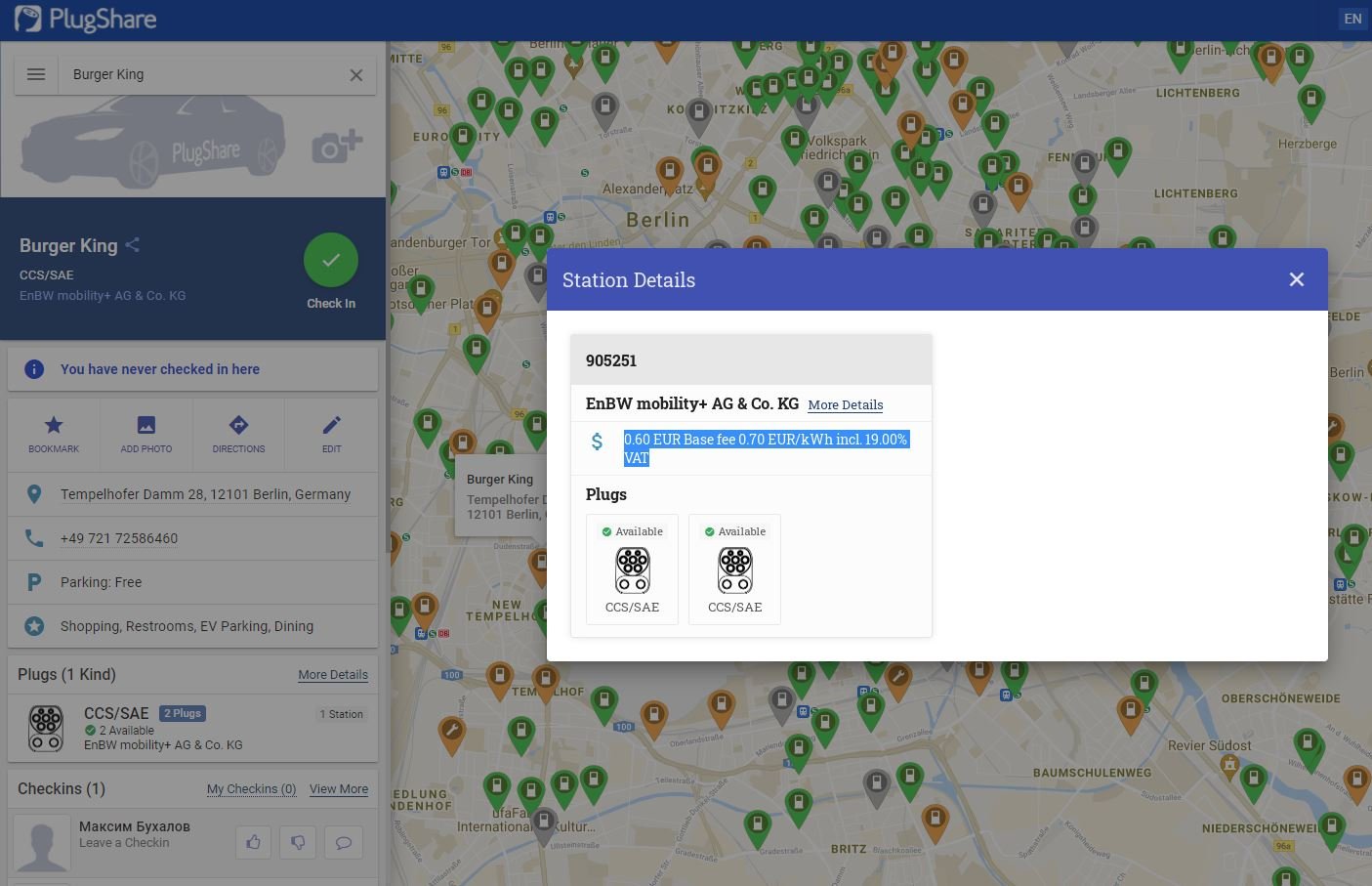This screenshot has height=886, width=1372.
Task: Click the 1 Station label
Action: pos(342,714)
